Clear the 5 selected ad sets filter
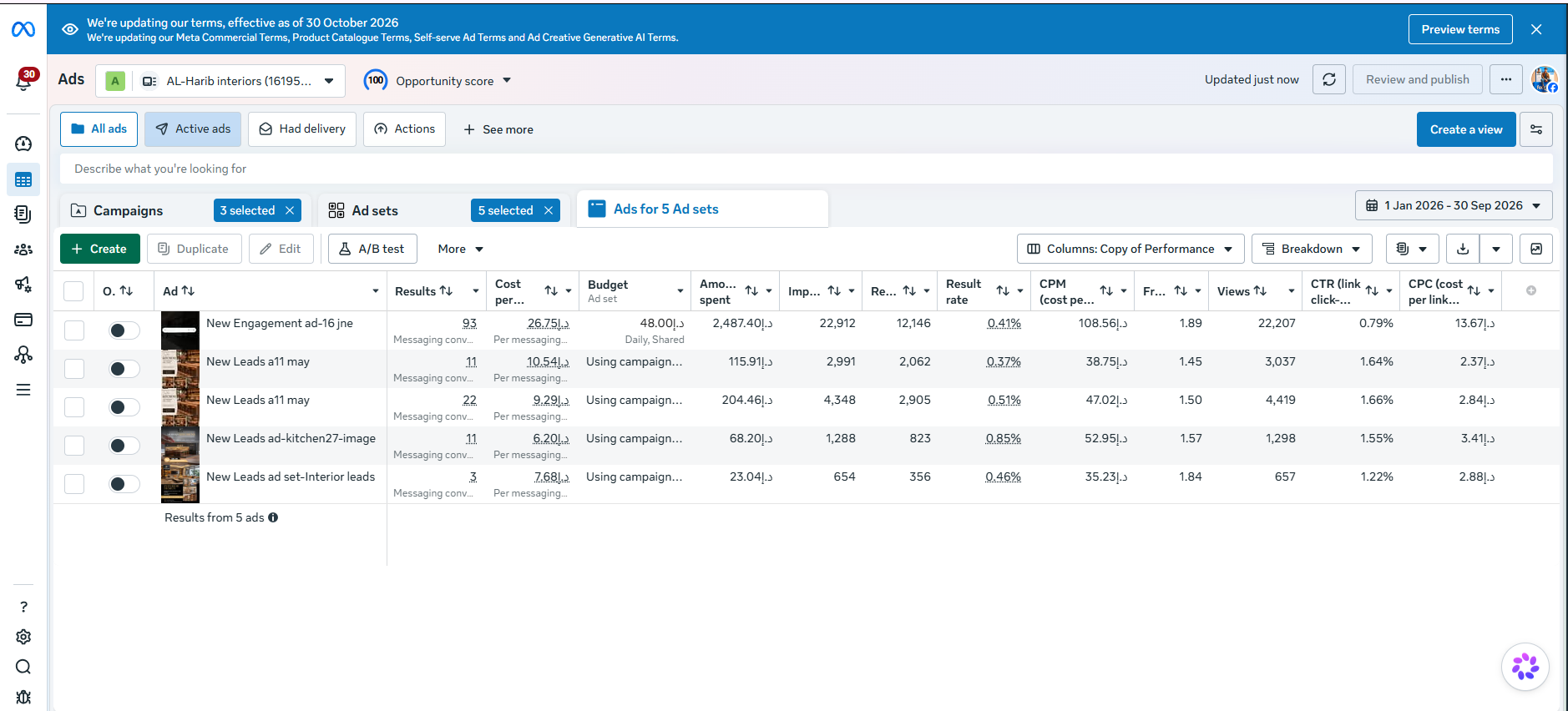 549,210
